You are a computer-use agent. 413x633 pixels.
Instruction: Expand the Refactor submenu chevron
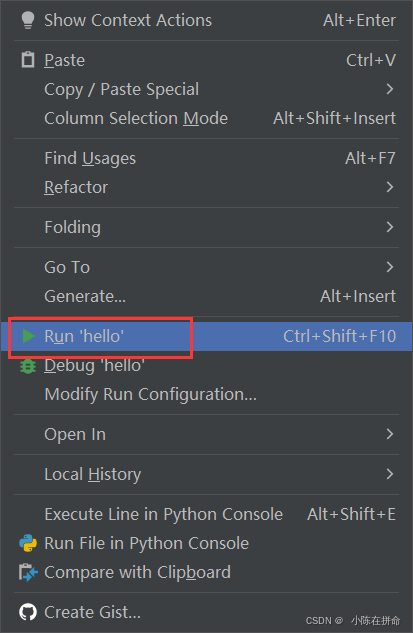point(390,187)
